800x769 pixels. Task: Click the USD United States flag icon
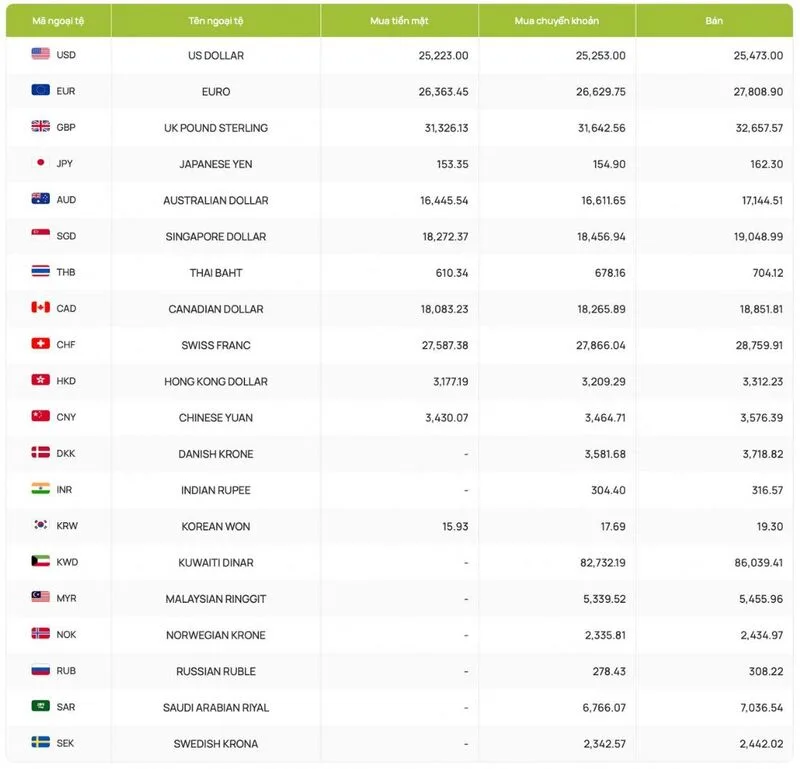[x=40, y=54]
